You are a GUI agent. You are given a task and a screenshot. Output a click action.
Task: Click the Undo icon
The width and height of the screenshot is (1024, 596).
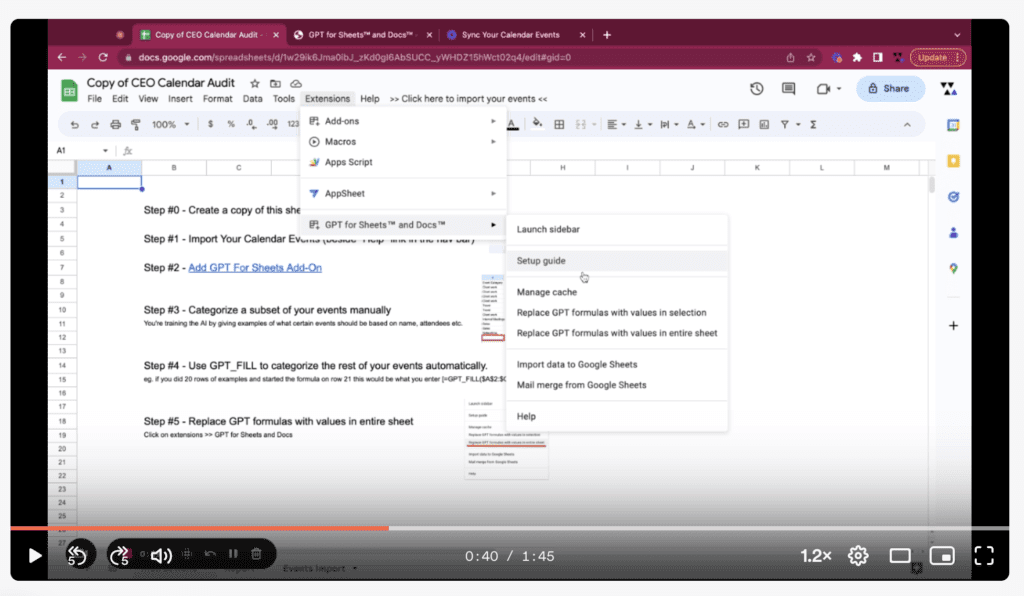tap(74, 125)
